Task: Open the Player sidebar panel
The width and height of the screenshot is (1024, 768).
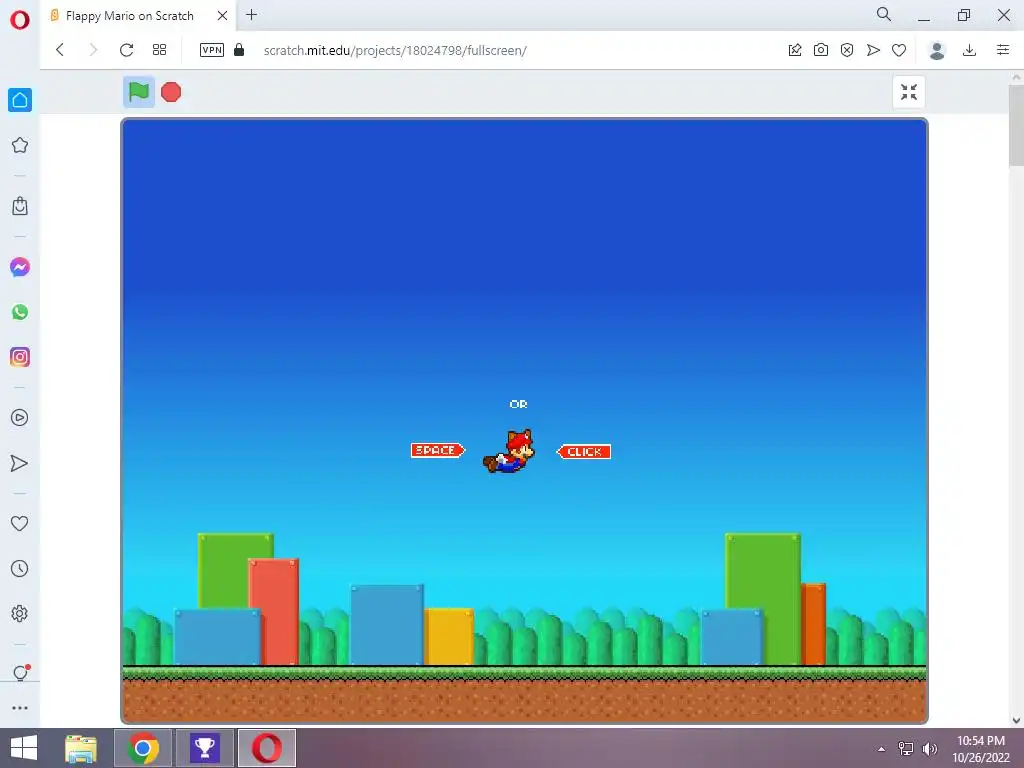Action: [20, 418]
